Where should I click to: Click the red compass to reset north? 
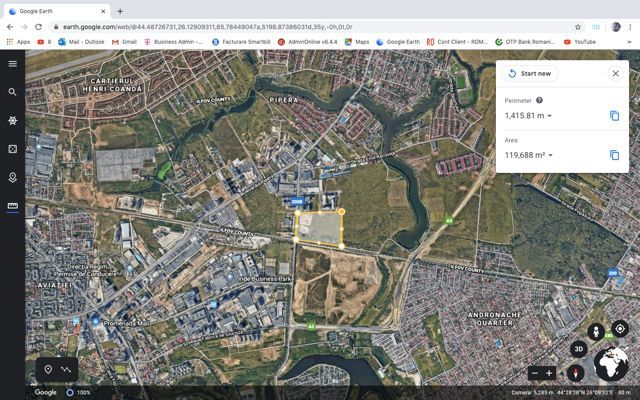tap(575, 373)
